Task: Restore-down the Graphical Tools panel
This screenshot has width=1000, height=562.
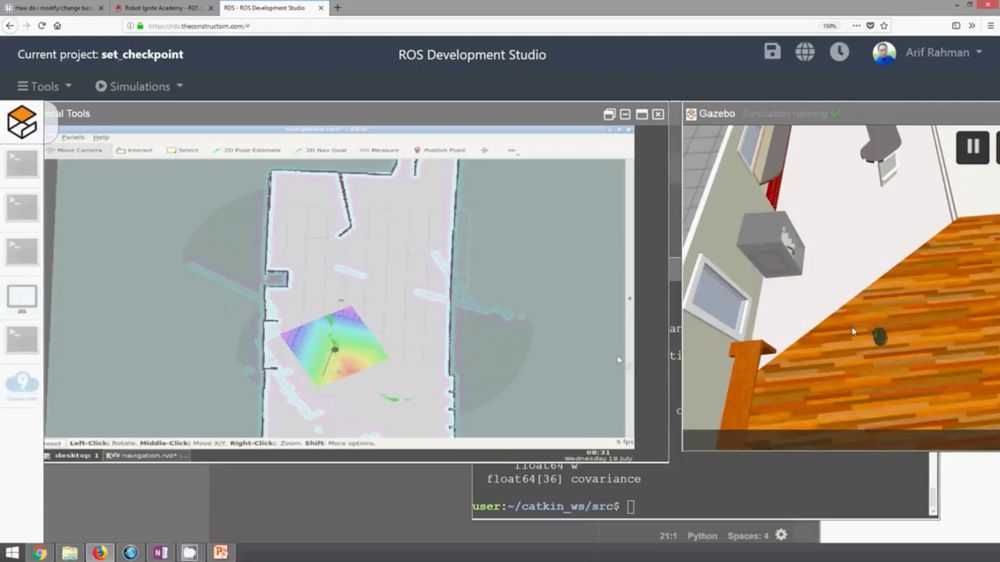Action: (x=609, y=114)
